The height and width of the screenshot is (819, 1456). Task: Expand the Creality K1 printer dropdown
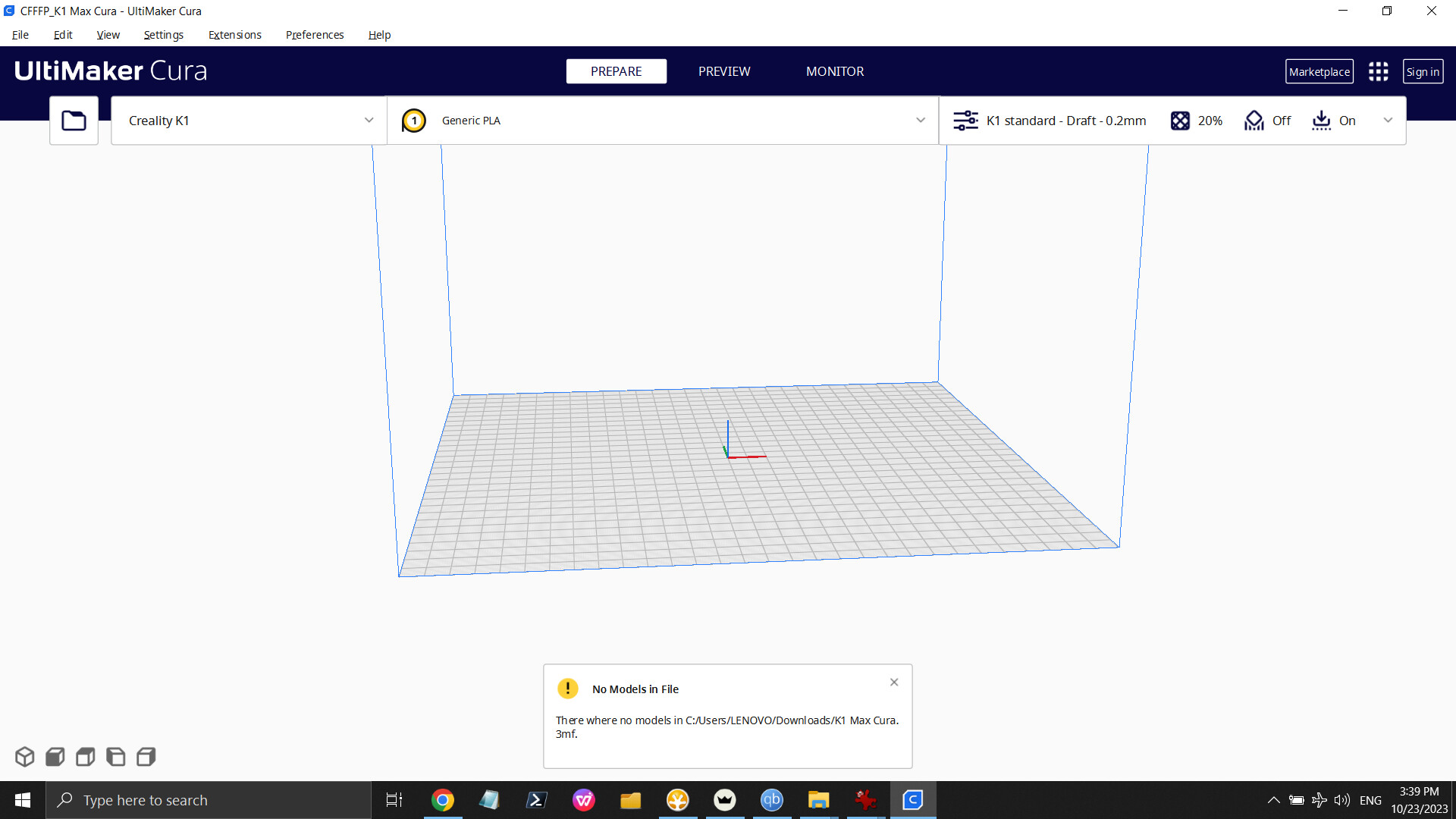coord(369,121)
